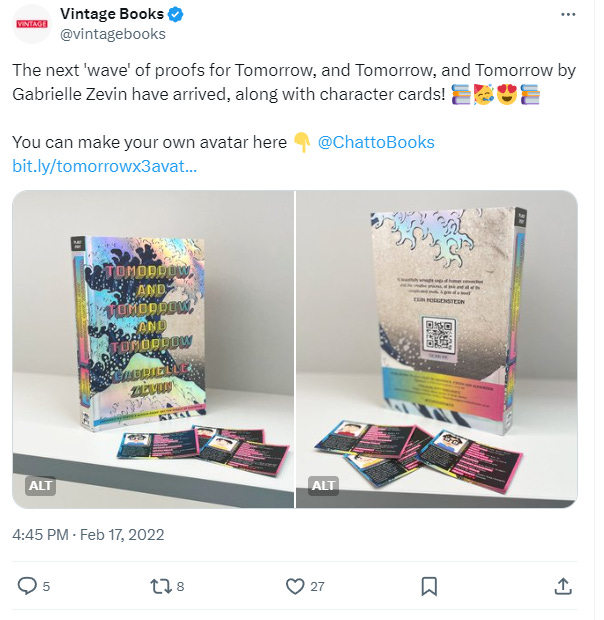Click the blue verified badge
This screenshot has height=620, width=604.
176,15
